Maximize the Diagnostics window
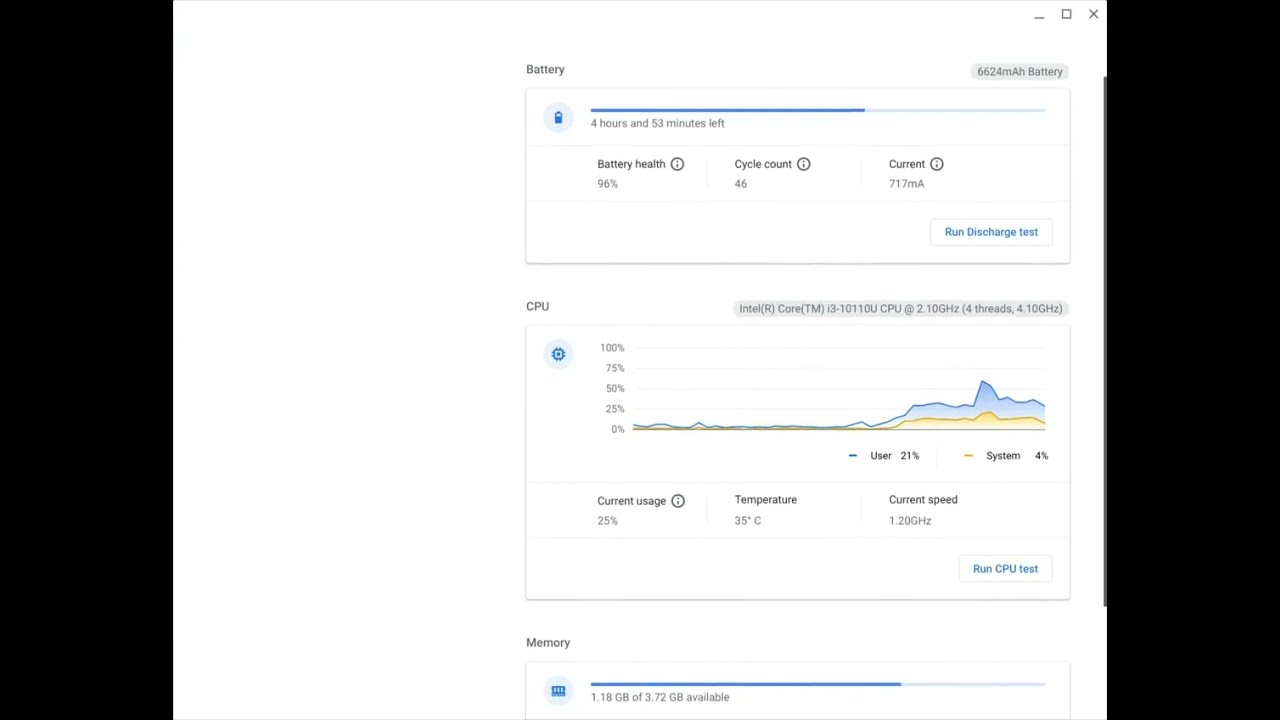The height and width of the screenshot is (720, 1280). [1066, 14]
